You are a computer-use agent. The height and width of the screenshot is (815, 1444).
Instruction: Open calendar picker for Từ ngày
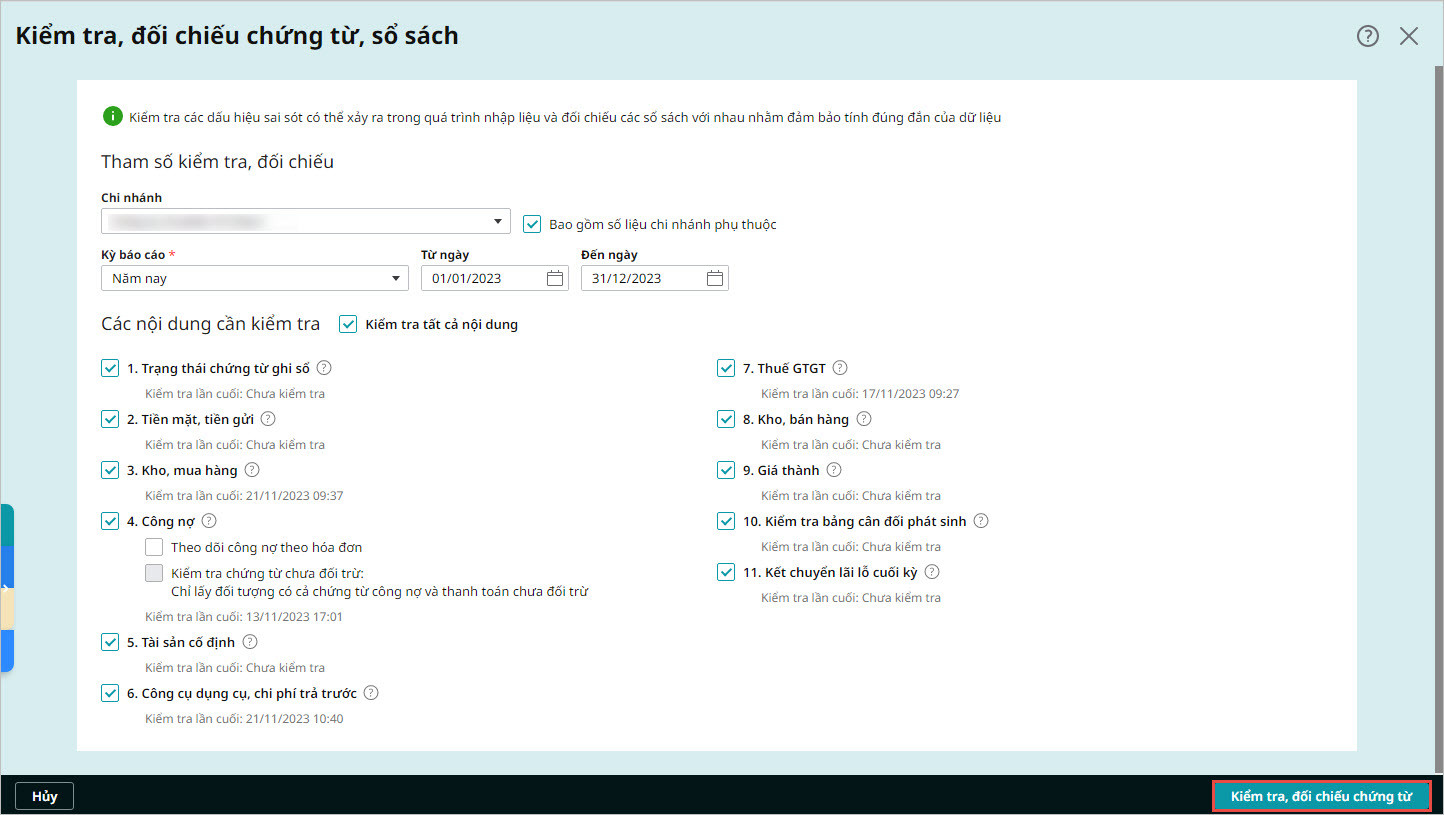click(555, 278)
